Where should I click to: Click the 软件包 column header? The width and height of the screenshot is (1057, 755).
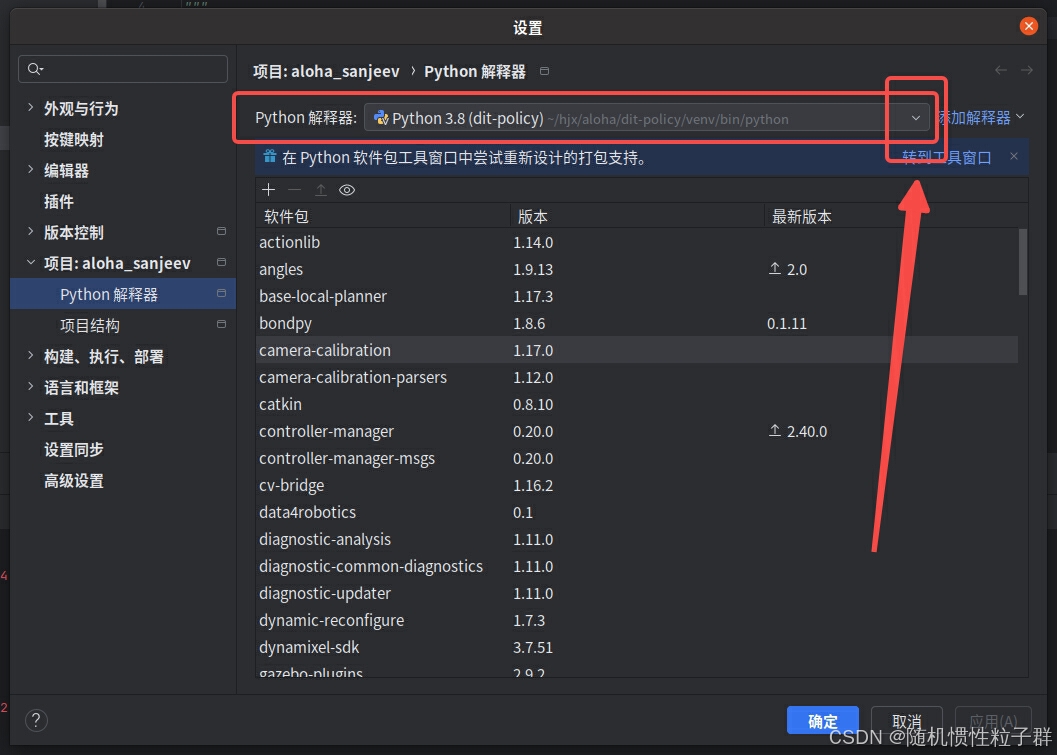point(382,216)
